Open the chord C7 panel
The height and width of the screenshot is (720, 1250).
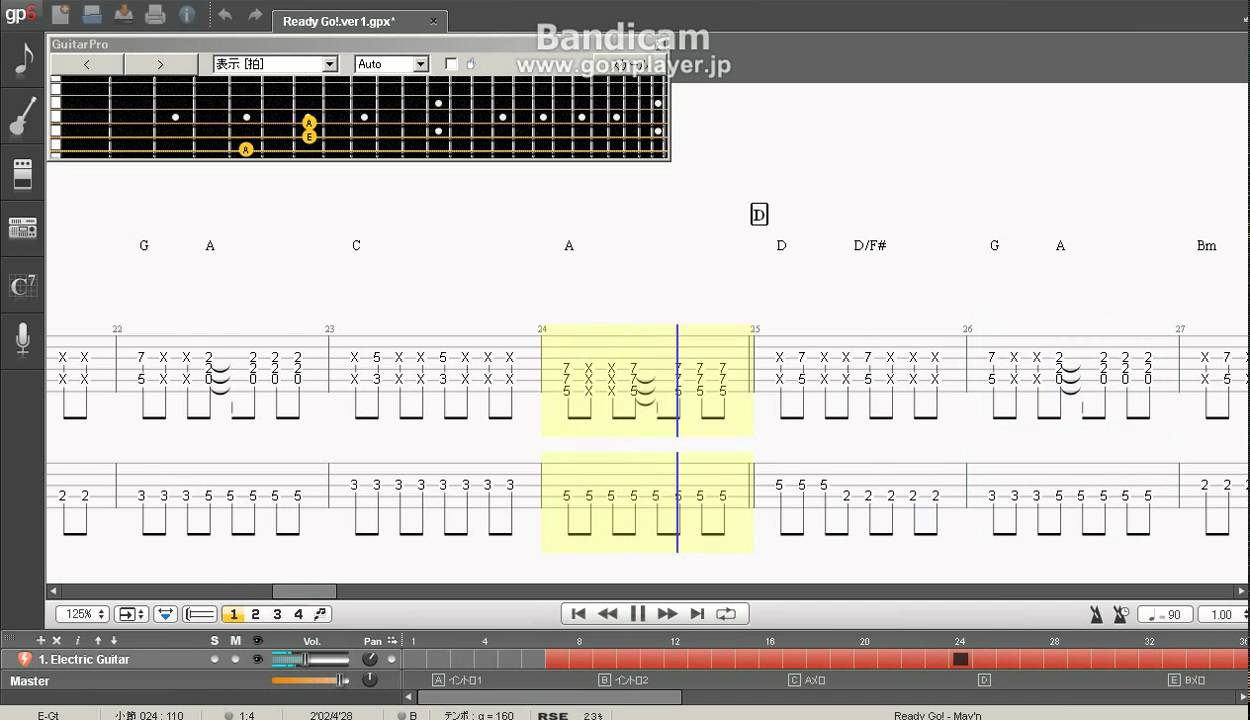[22, 286]
